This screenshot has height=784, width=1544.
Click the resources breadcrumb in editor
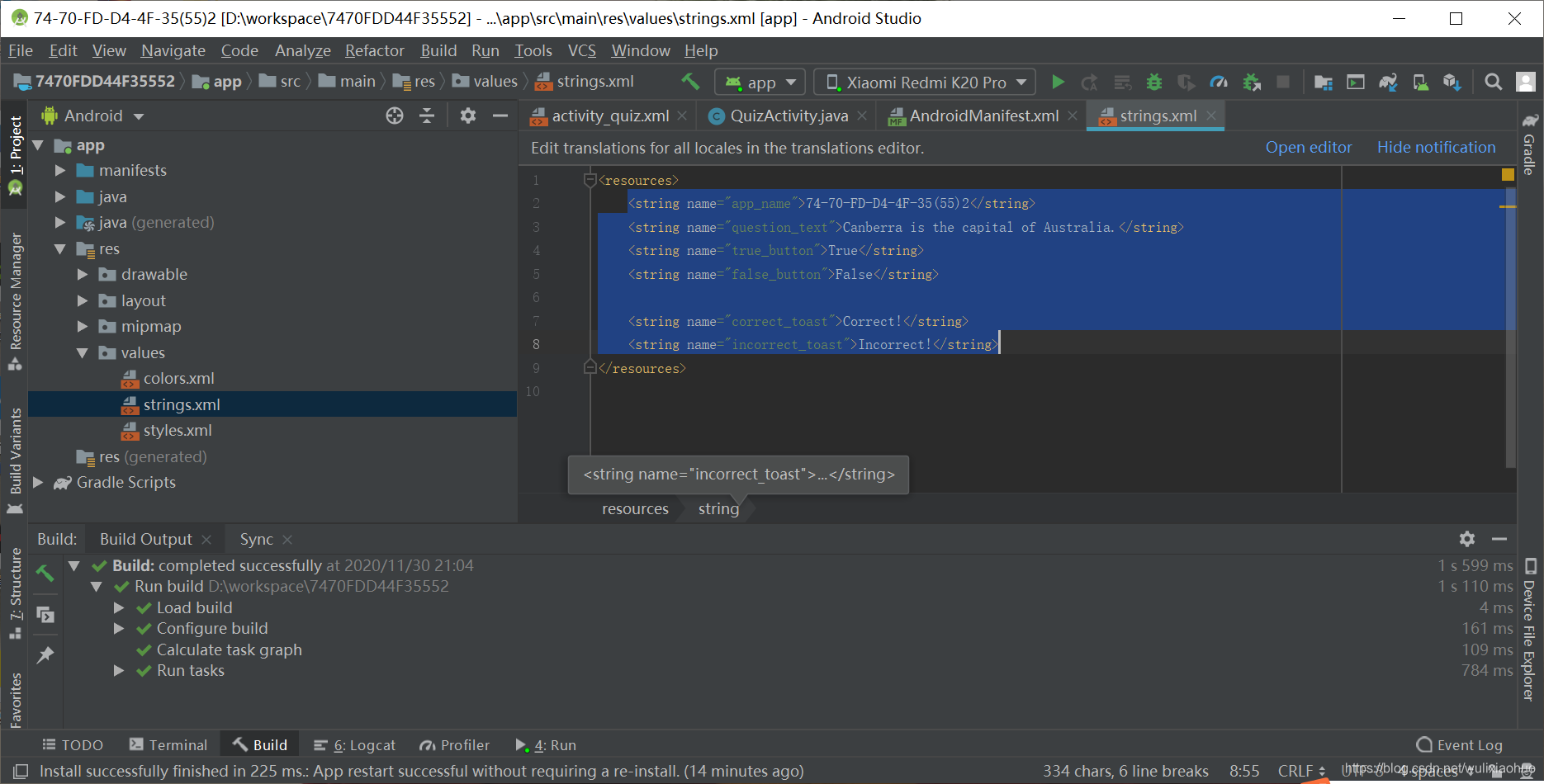(635, 508)
